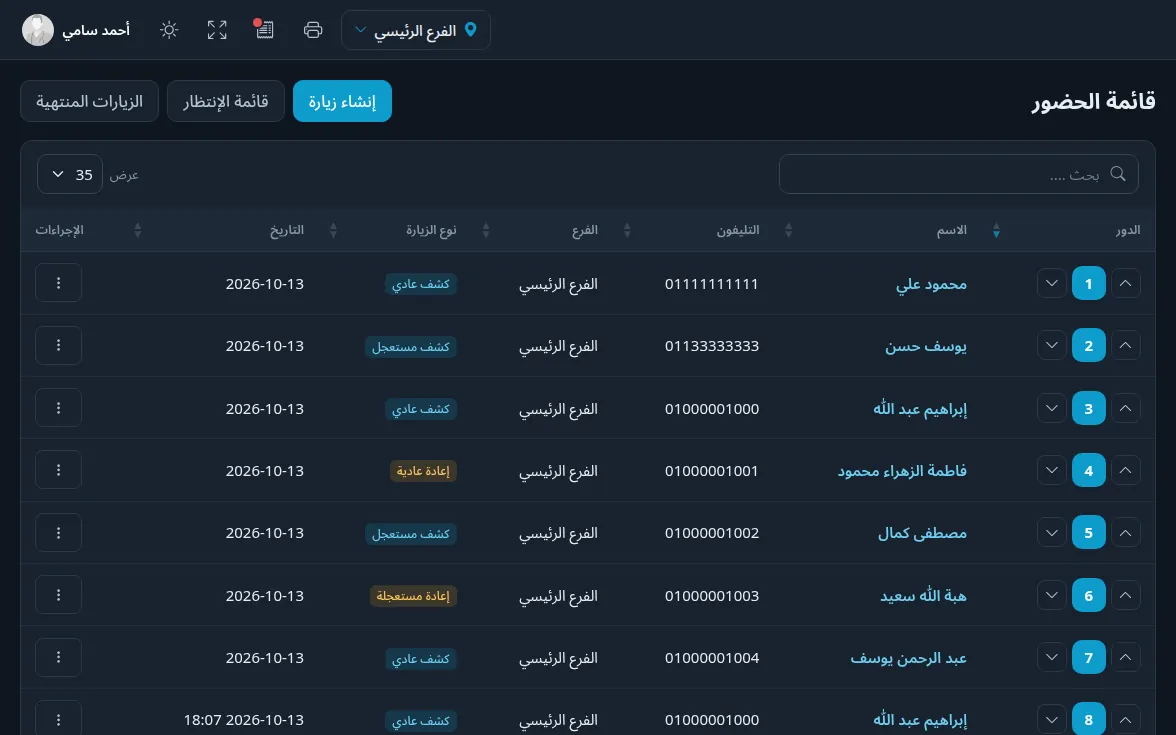Click queue number 5 badge
The width and height of the screenshot is (1176, 735).
1088,533
